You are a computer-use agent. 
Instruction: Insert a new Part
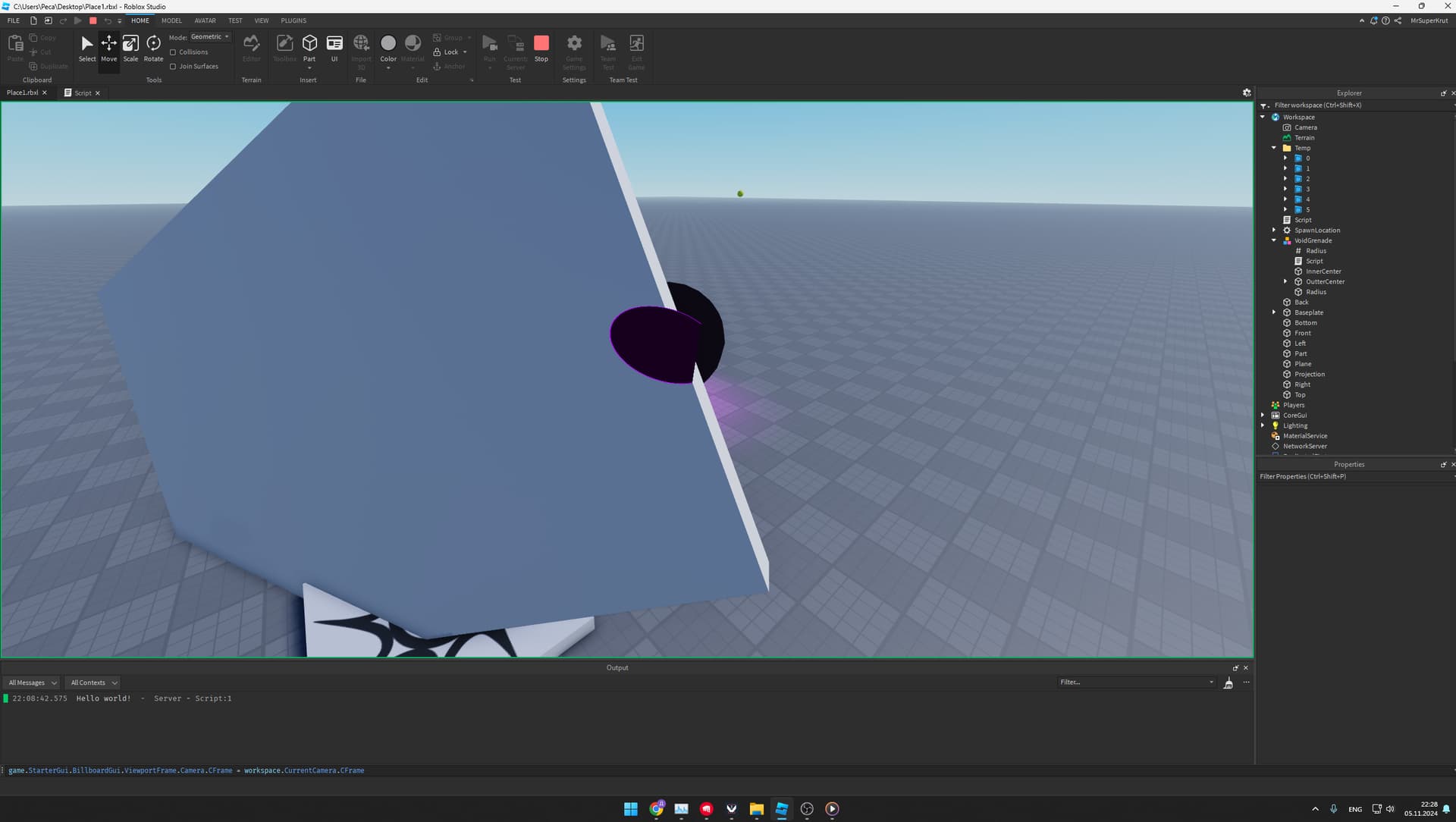309,45
